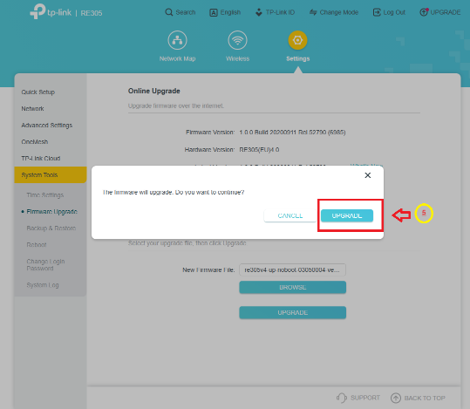The width and height of the screenshot is (470, 409).
Task: Open OneMesh in the sidebar
Action: [x=35, y=142]
